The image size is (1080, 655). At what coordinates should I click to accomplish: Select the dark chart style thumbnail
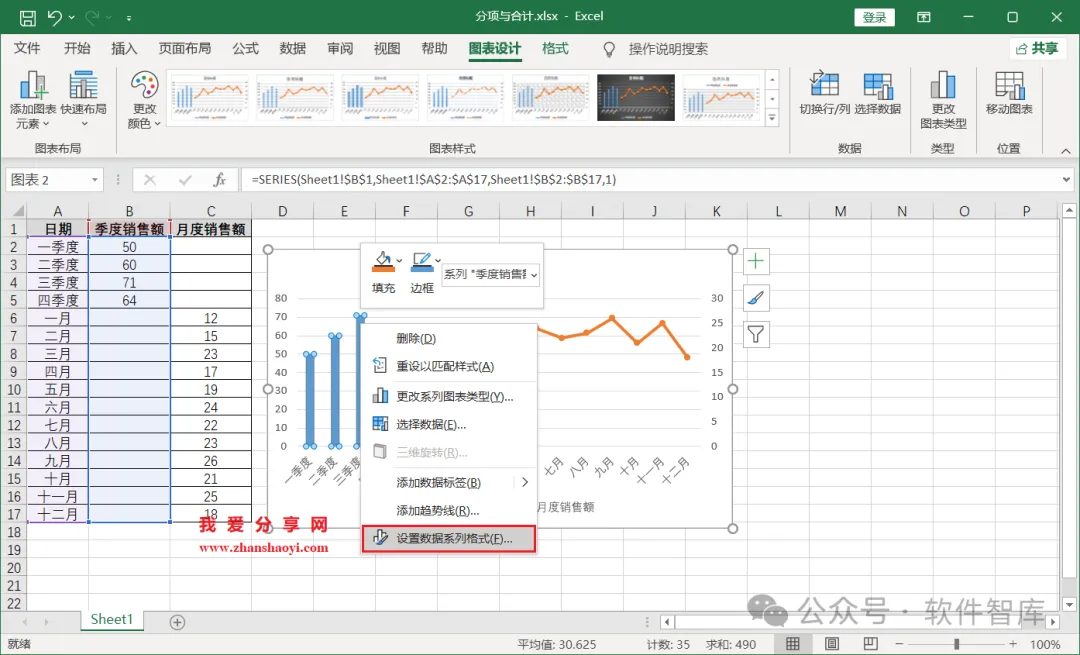(x=635, y=98)
